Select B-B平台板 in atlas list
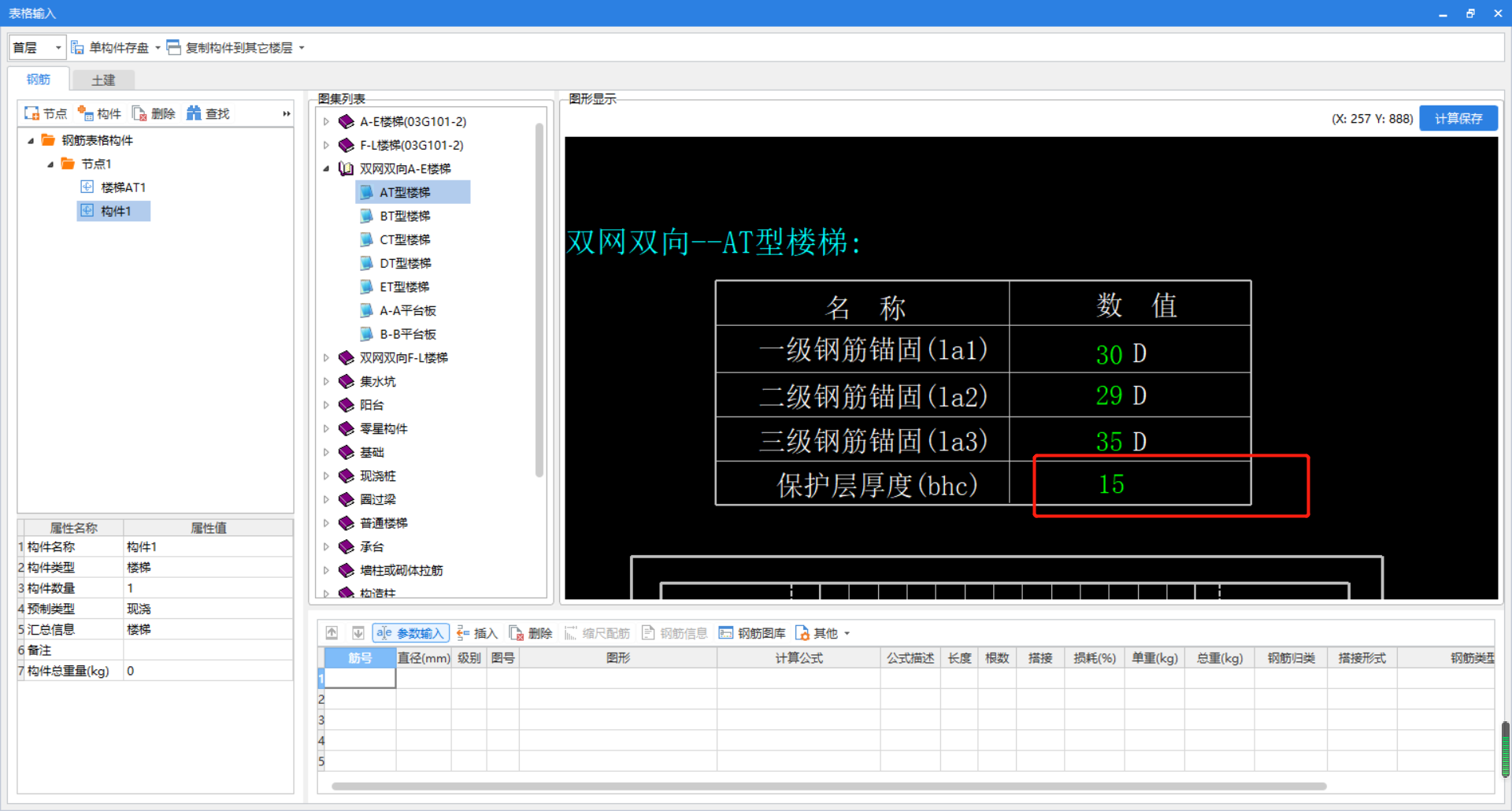The width and height of the screenshot is (1512, 811). point(407,334)
